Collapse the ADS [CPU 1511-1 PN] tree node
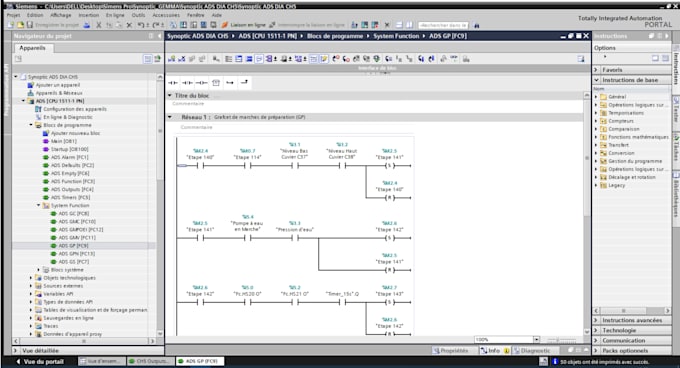Screen dimensions: 680x368 [x=23, y=101]
